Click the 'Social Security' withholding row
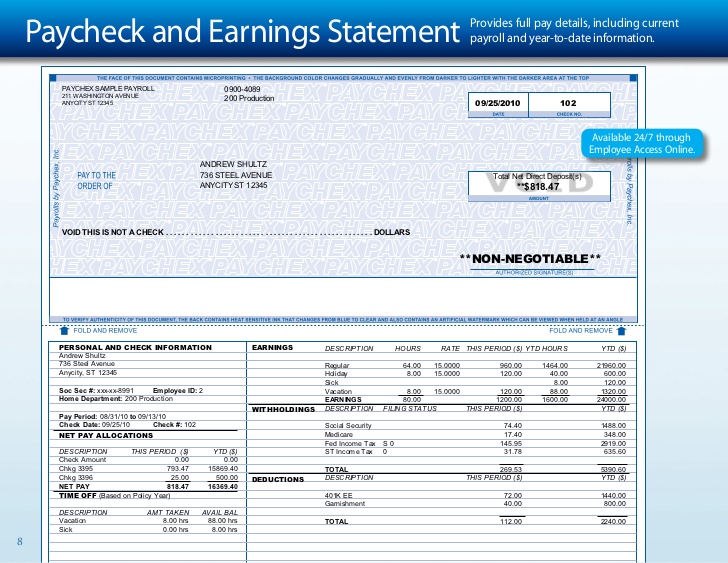The image size is (728, 563). [x=348, y=426]
